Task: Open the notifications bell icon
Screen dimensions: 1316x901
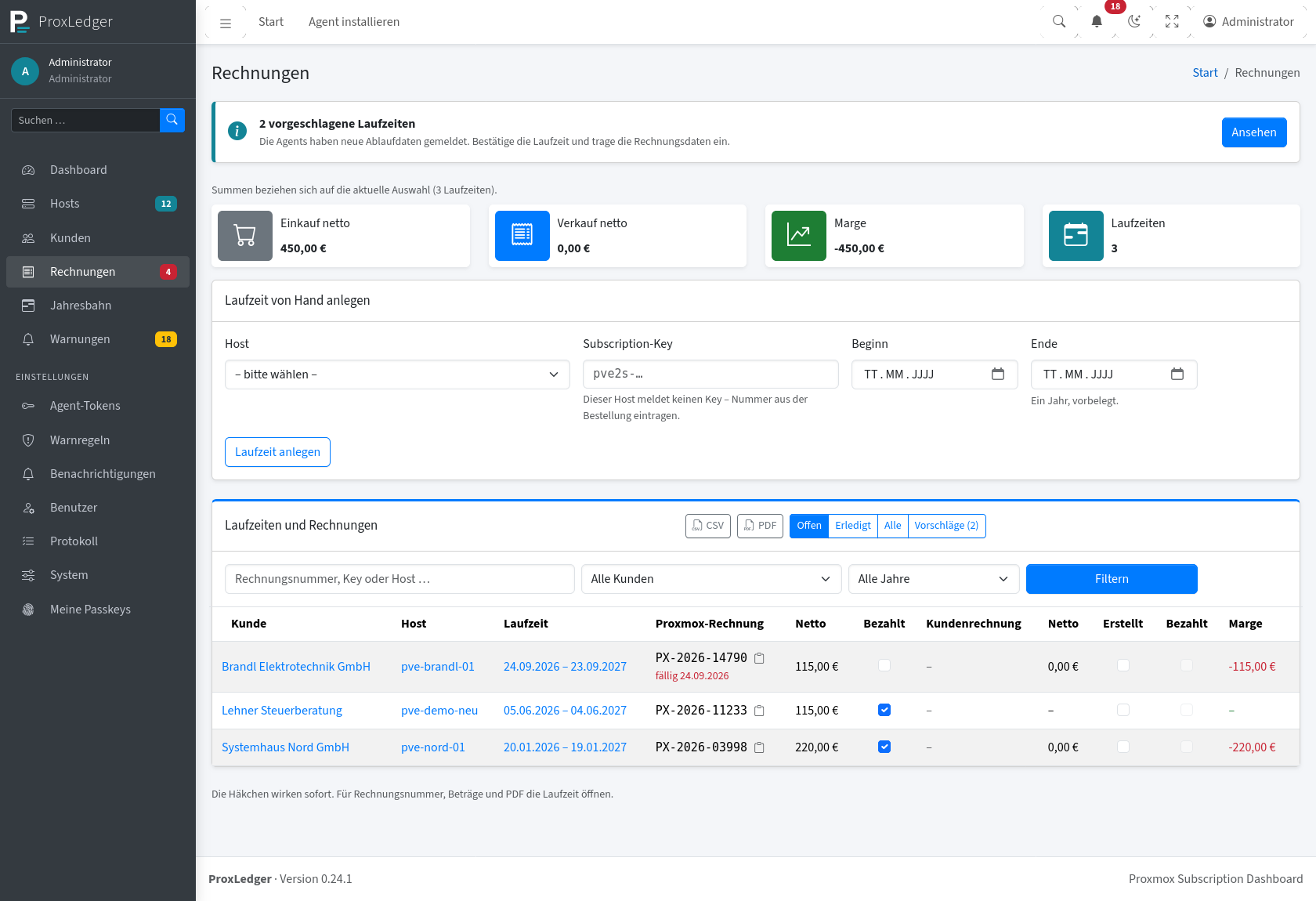Action: 1097,22
